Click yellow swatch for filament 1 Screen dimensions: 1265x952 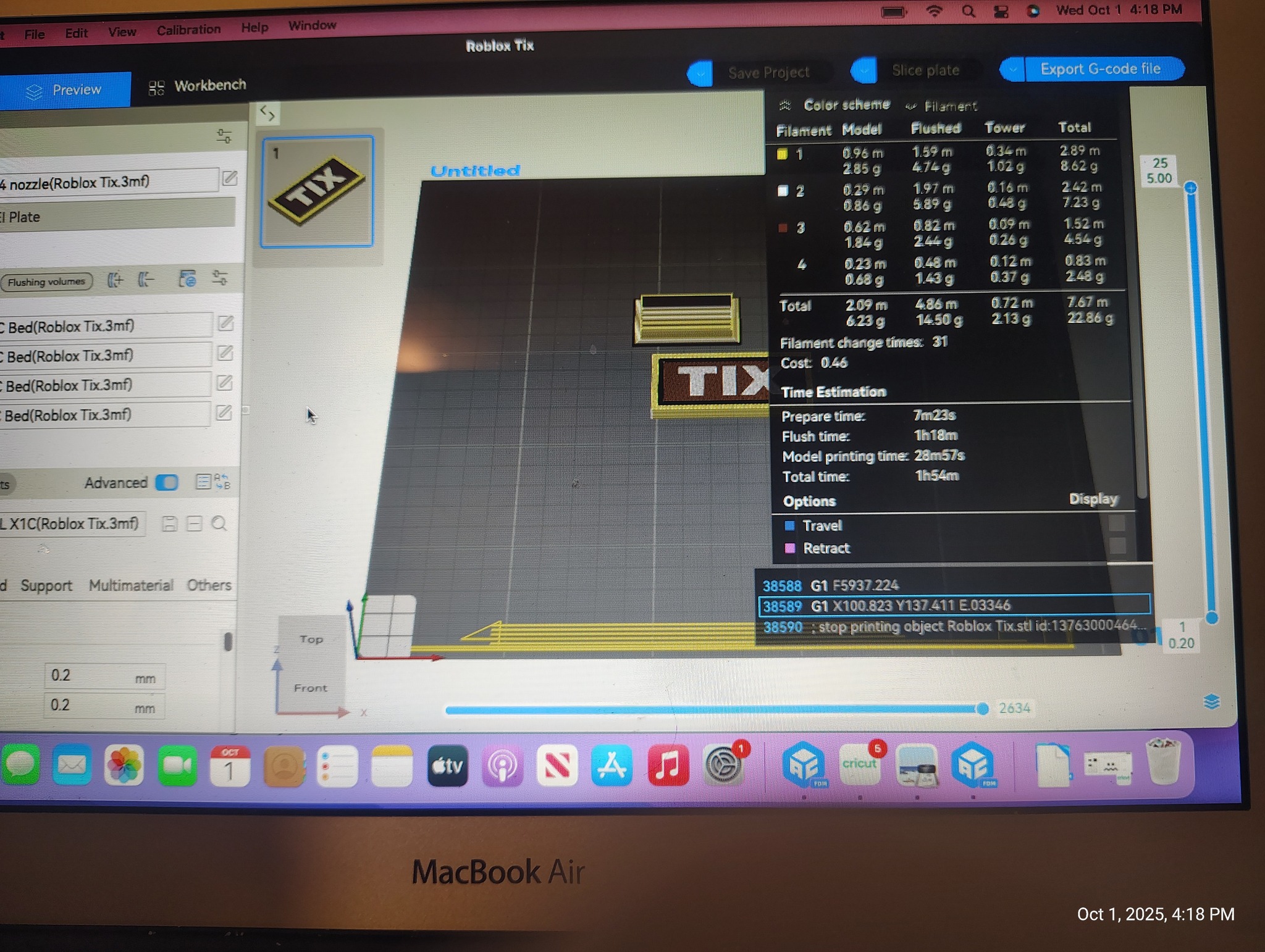[782, 154]
